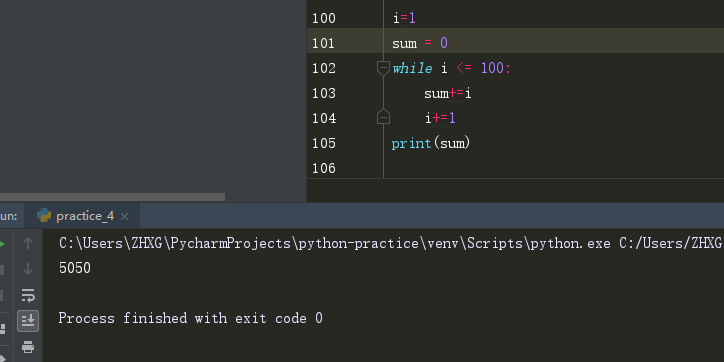Toggle the Soft-Wrap console icon
Viewport: 724px width, 362px height.
click(x=28, y=295)
